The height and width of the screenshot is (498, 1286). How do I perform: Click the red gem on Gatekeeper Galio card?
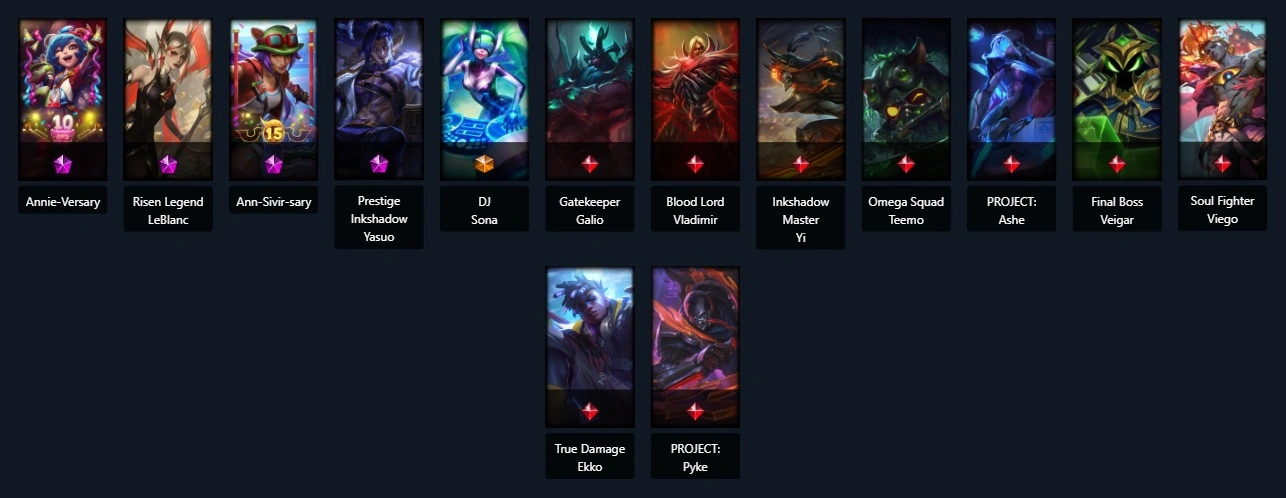(x=590, y=163)
